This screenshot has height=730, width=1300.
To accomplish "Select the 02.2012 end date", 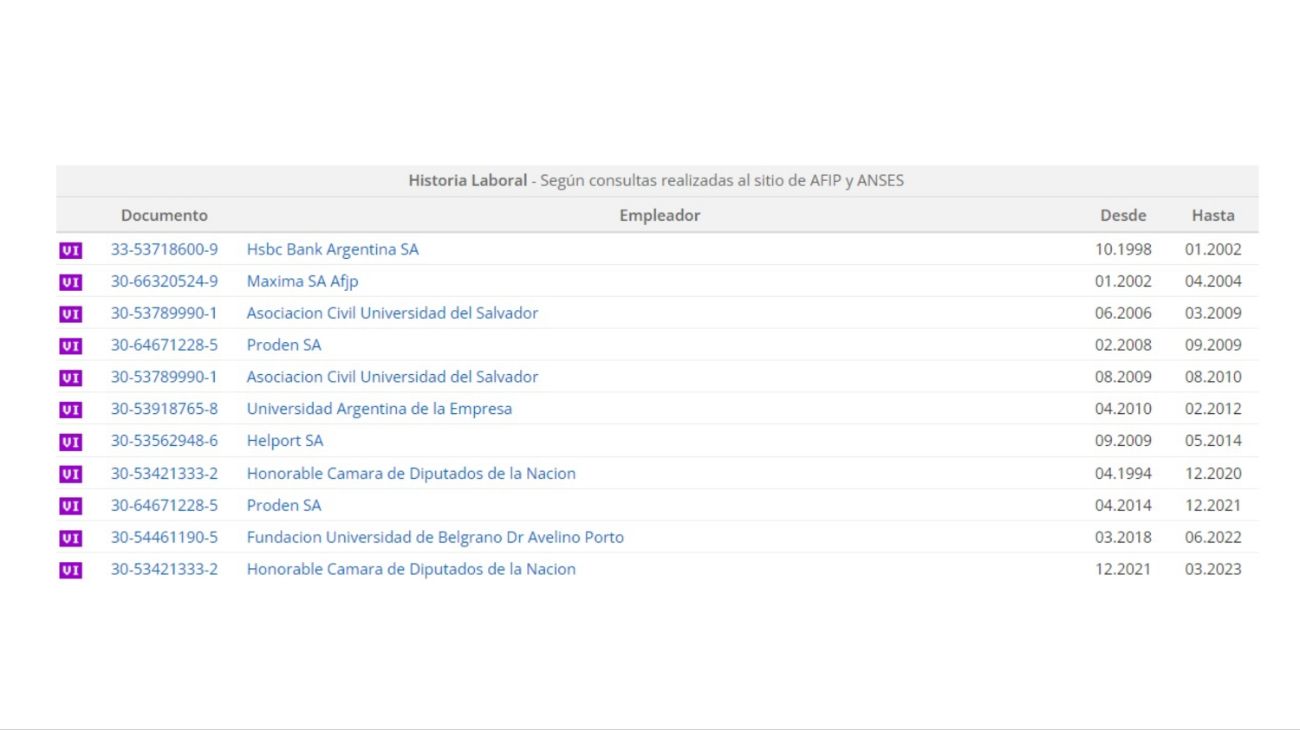I will tap(1213, 409).
